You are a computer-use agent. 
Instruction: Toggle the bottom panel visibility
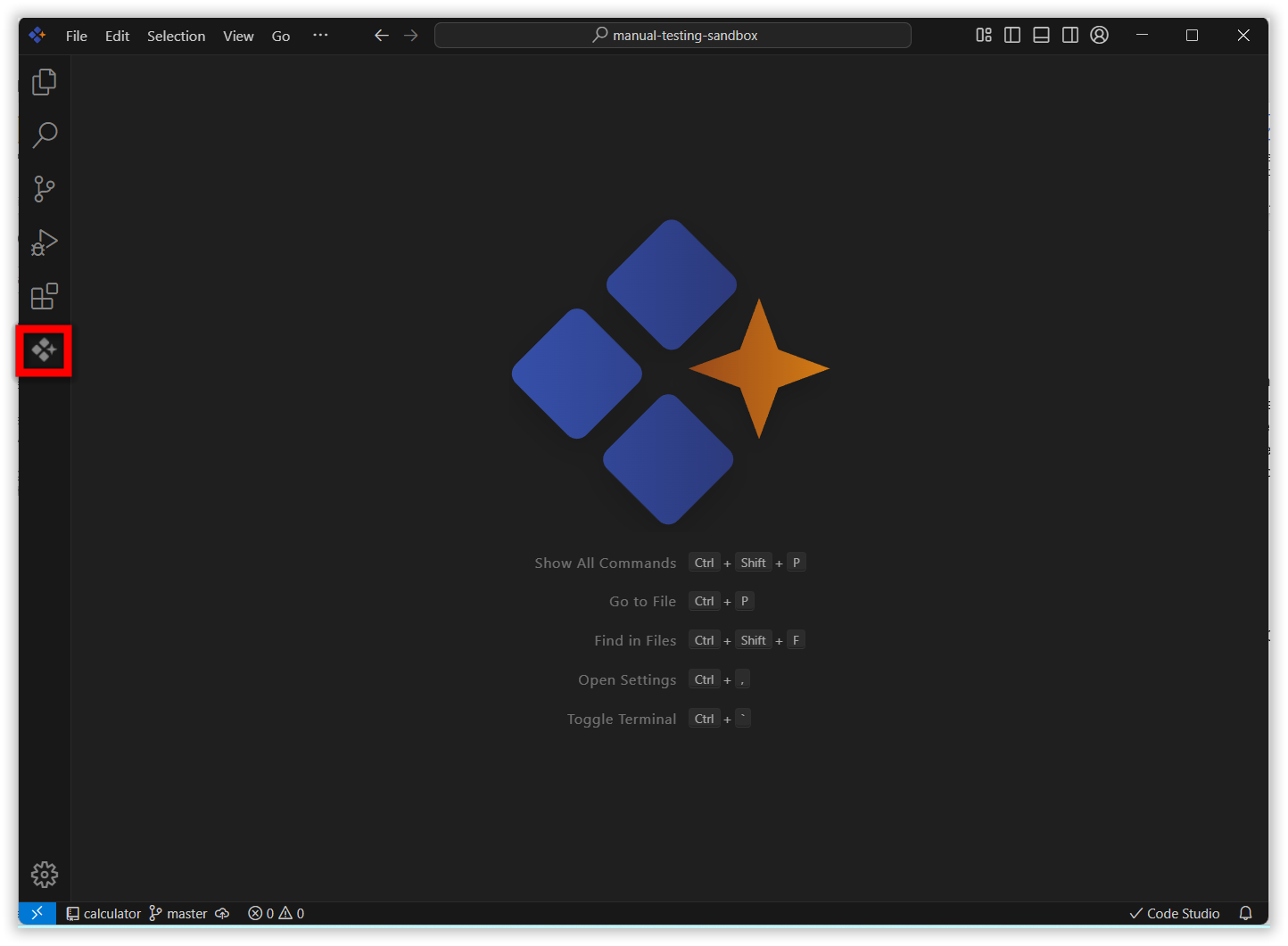[x=1041, y=36]
